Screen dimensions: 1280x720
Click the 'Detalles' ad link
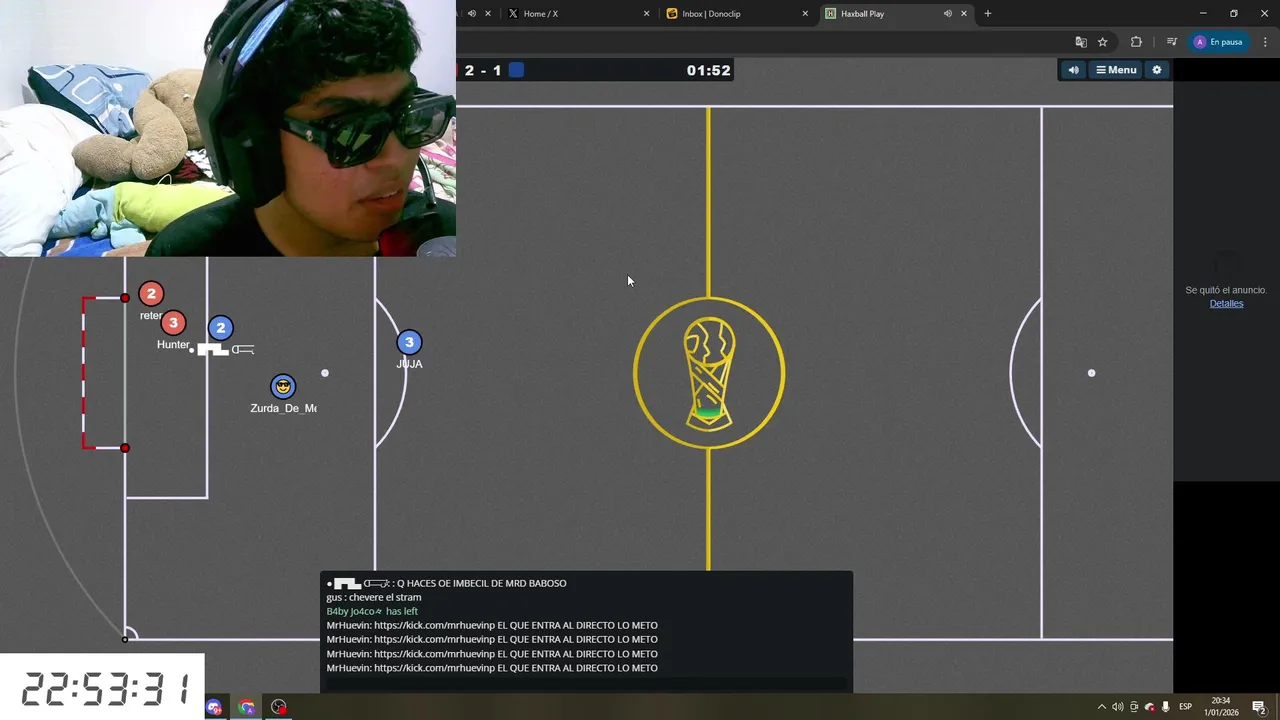[1226, 304]
